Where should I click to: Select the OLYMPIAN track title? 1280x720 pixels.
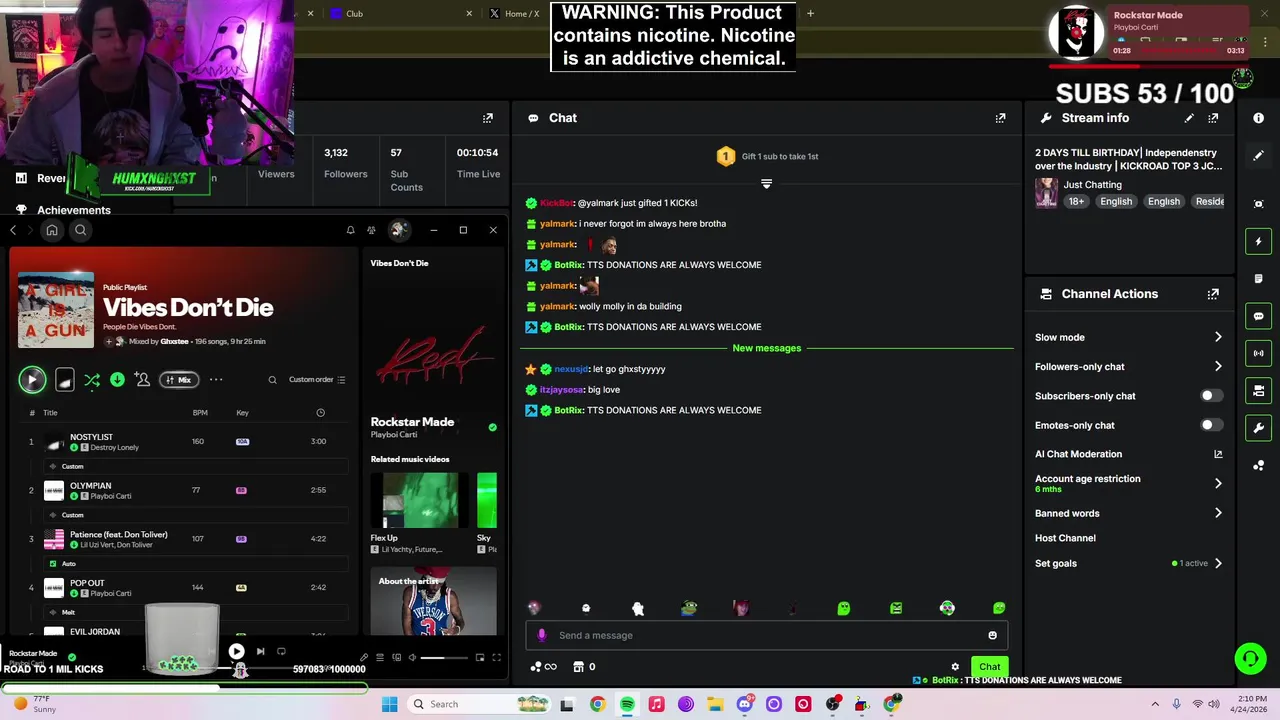[90, 486]
